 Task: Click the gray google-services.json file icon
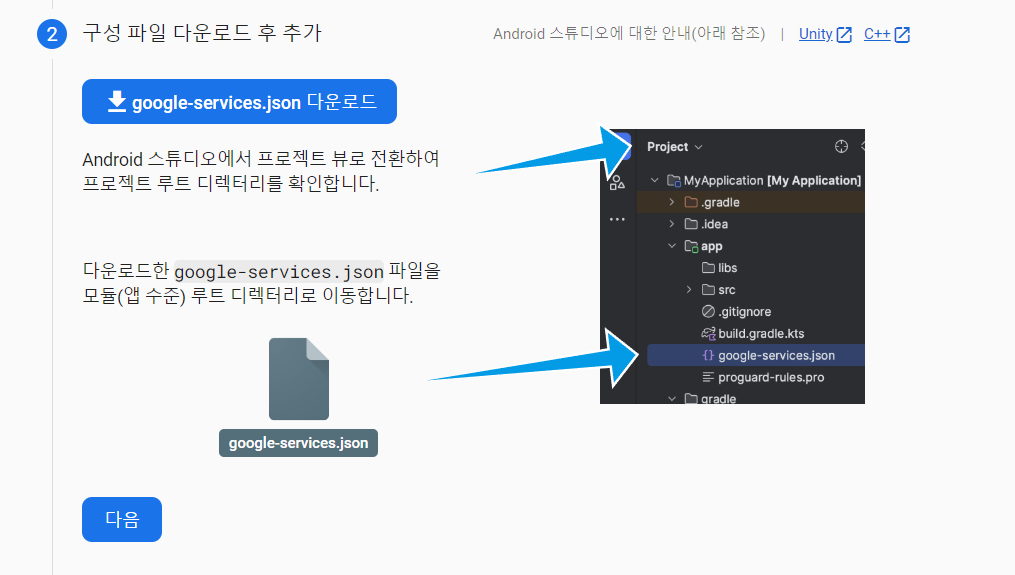coord(299,379)
